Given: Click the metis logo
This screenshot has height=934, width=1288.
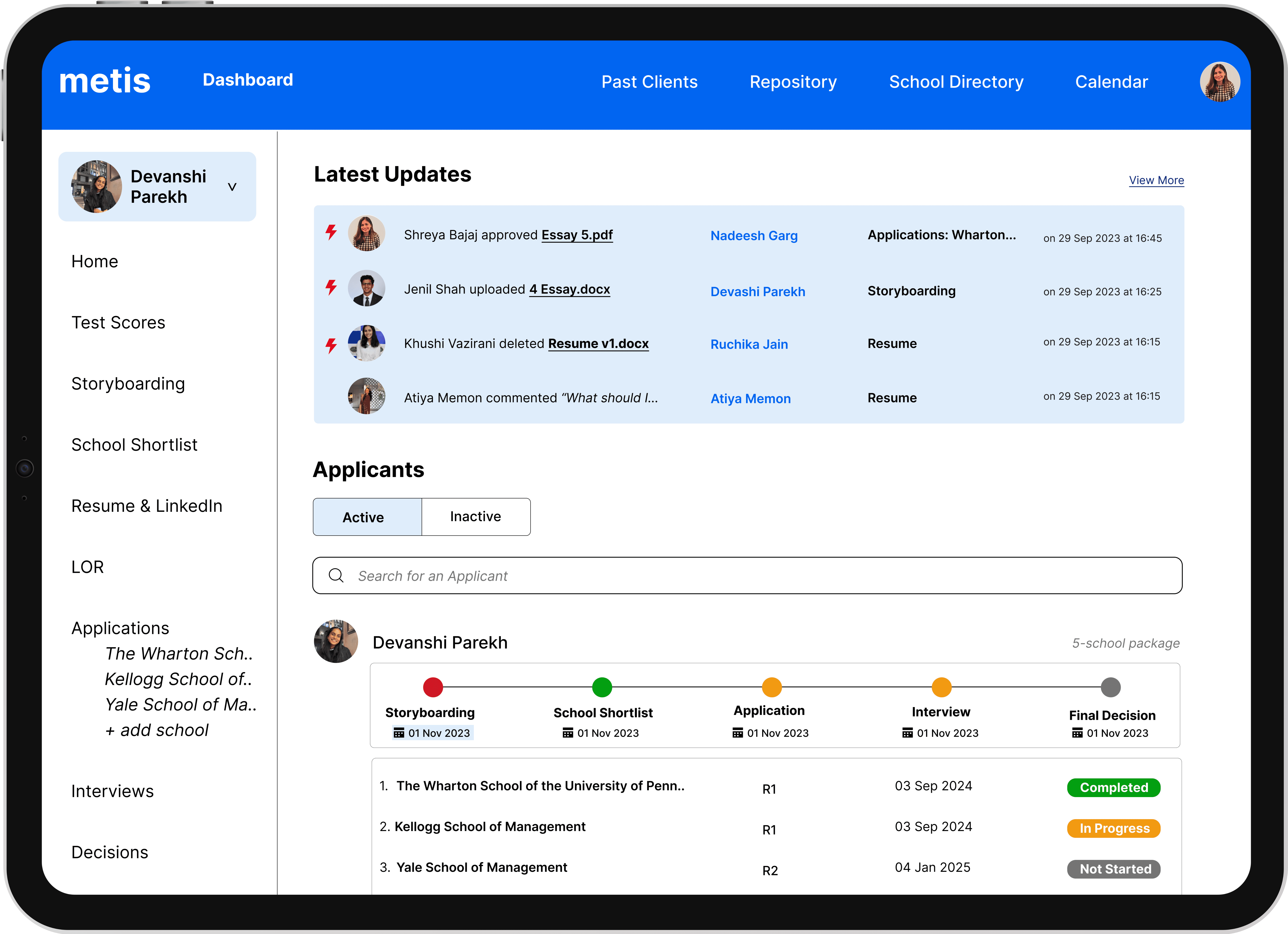Looking at the screenshot, I should click(105, 81).
